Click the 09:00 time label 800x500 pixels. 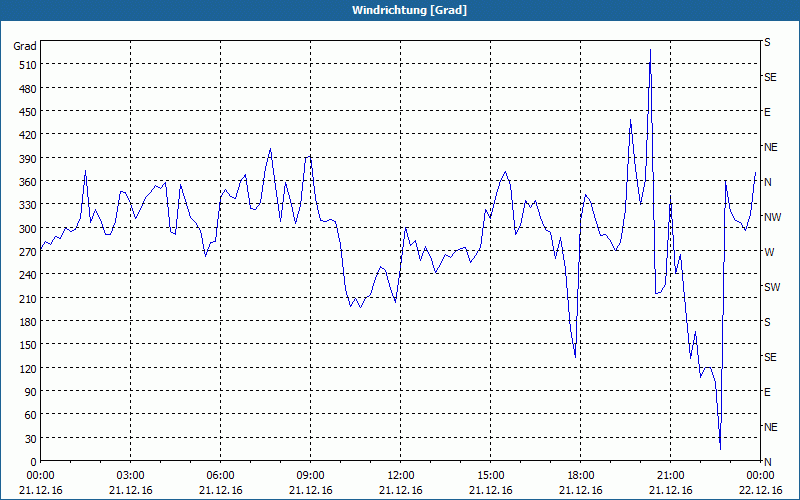click(x=310, y=476)
